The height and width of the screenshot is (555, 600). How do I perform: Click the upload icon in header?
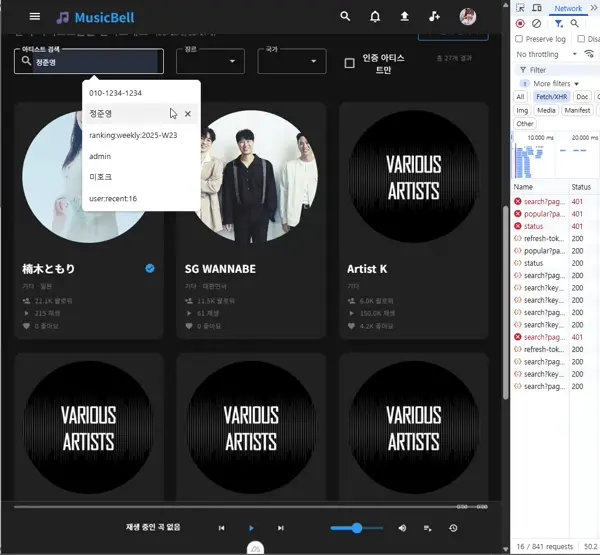[x=404, y=17]
